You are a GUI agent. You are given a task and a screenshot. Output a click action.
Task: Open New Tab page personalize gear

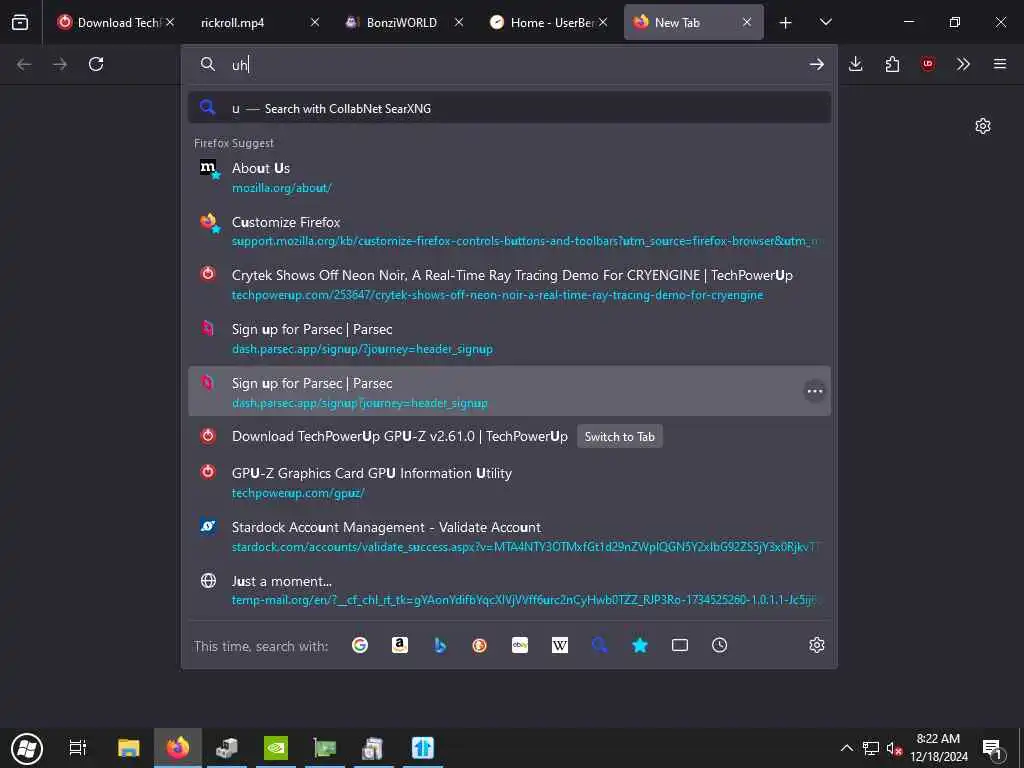tap(983, 125)
